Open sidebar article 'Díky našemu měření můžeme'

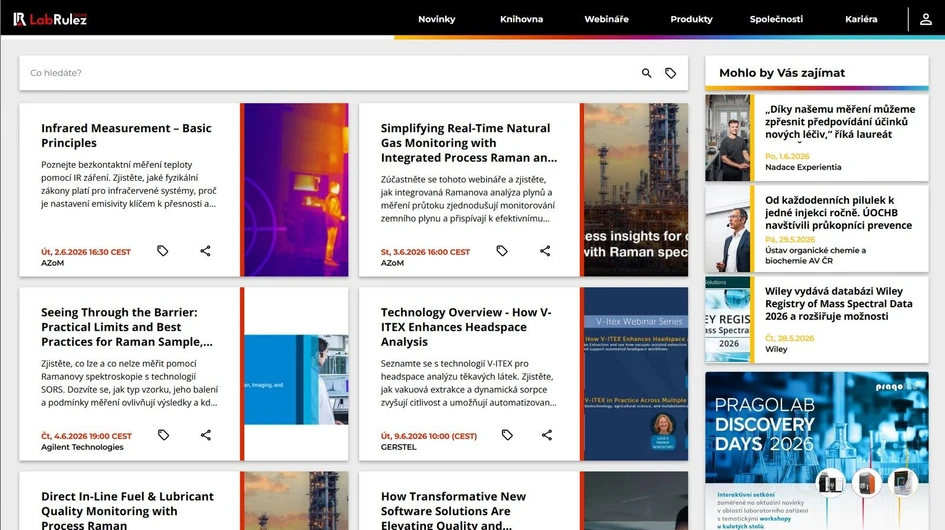pyautogui.click(x=840, y=122)
